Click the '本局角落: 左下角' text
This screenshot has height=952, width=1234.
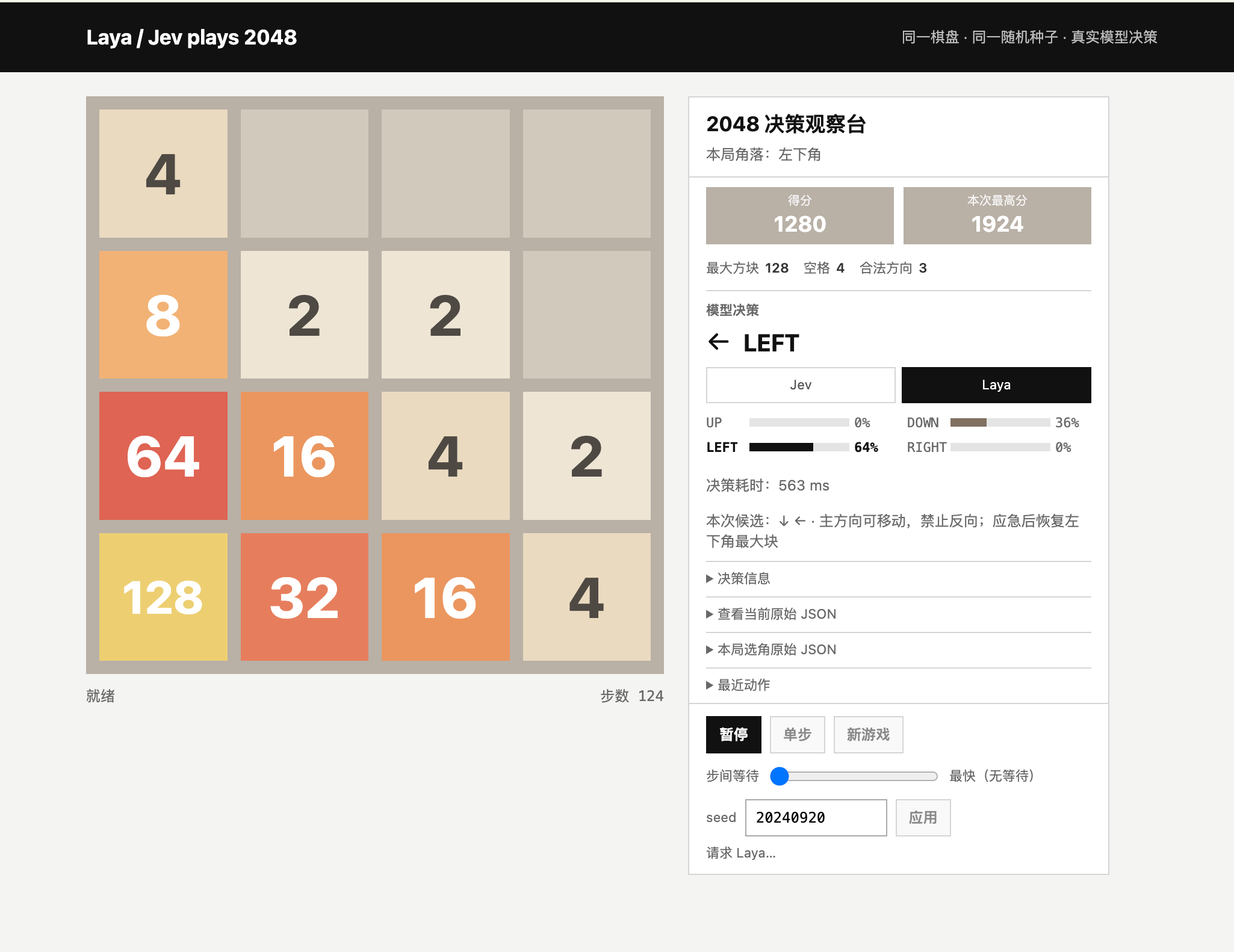763,155
